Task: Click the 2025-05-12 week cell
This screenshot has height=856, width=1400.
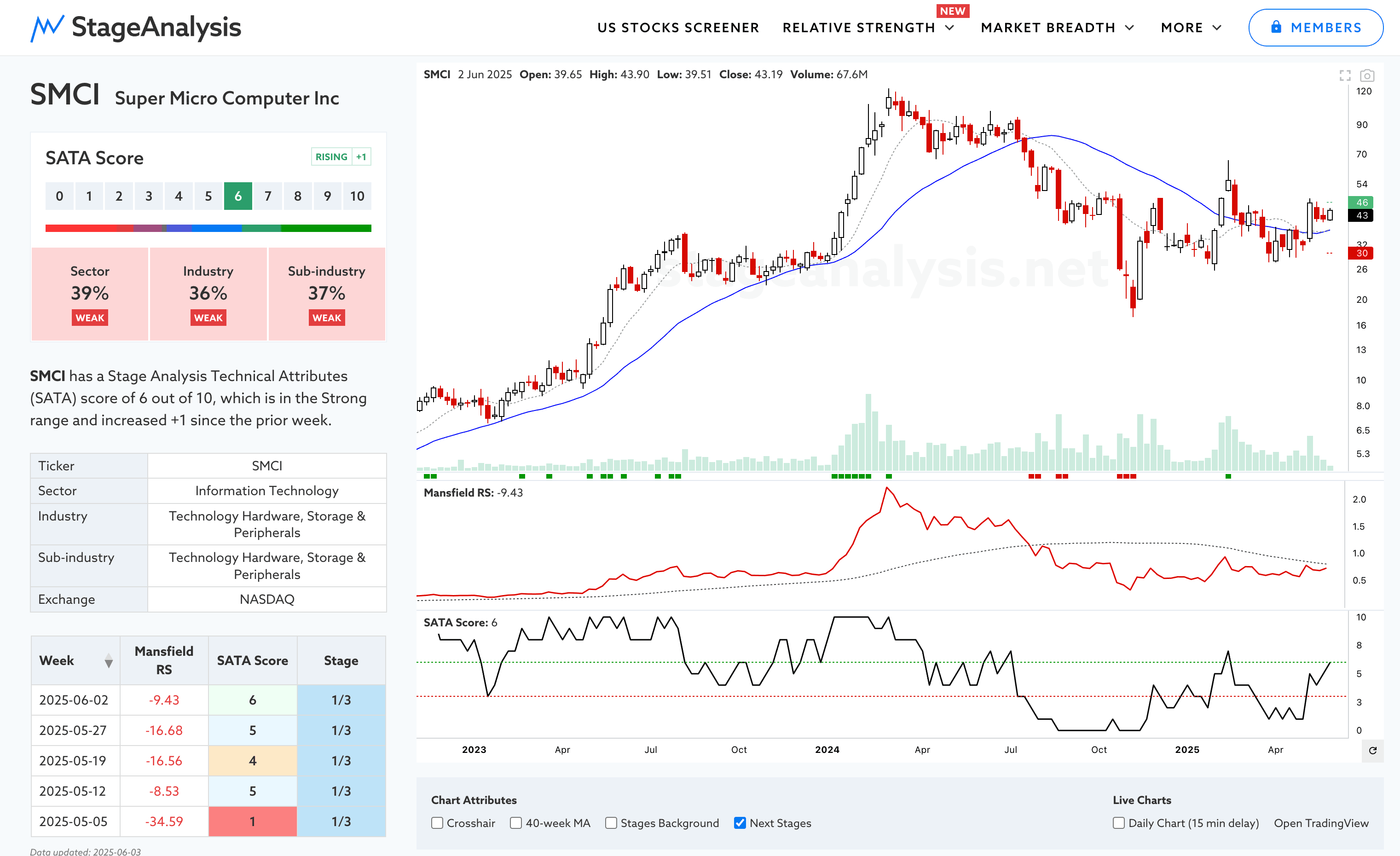Action: click(75, 791)
